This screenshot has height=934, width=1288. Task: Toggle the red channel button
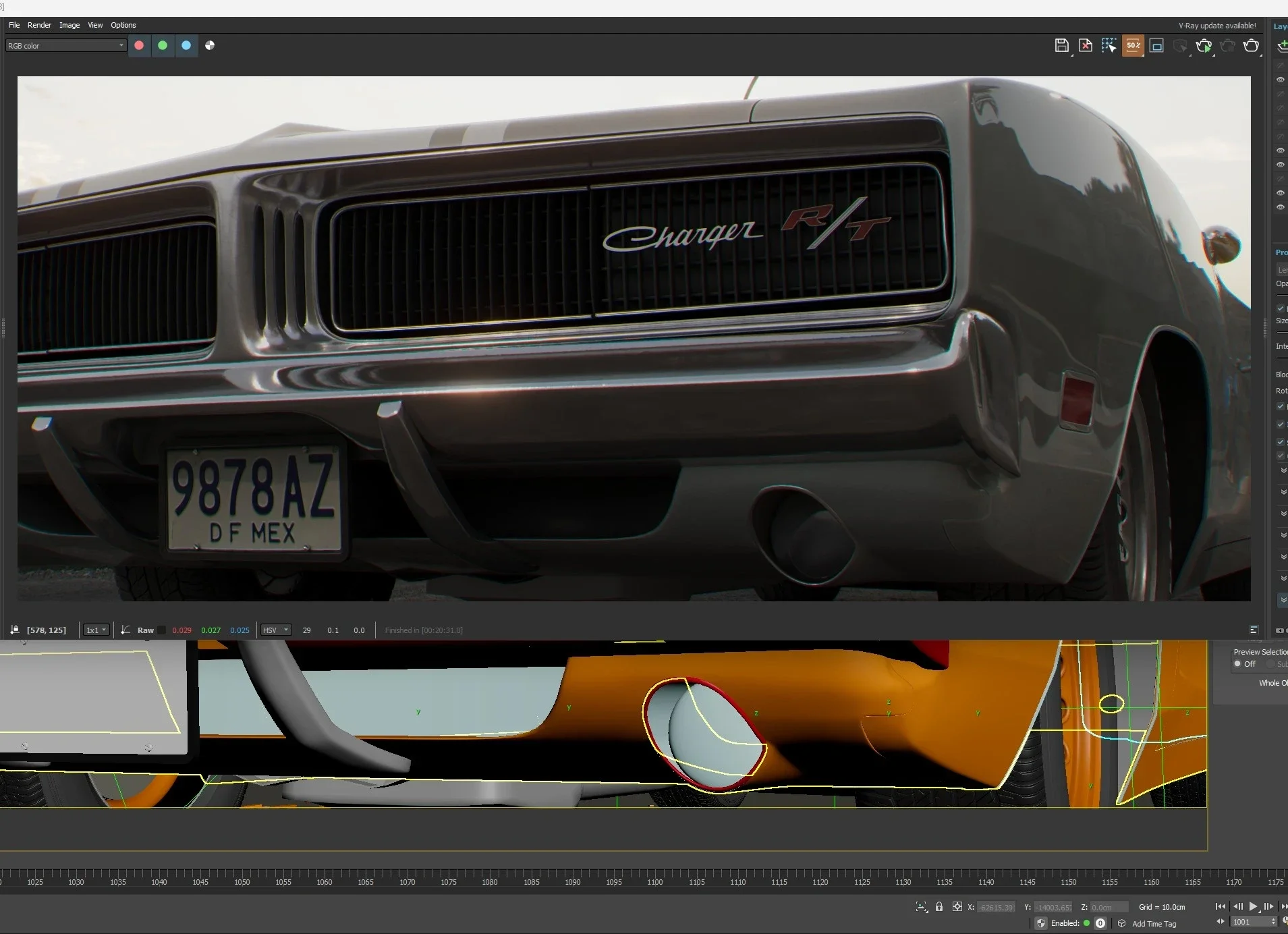(x=139, y=45)
